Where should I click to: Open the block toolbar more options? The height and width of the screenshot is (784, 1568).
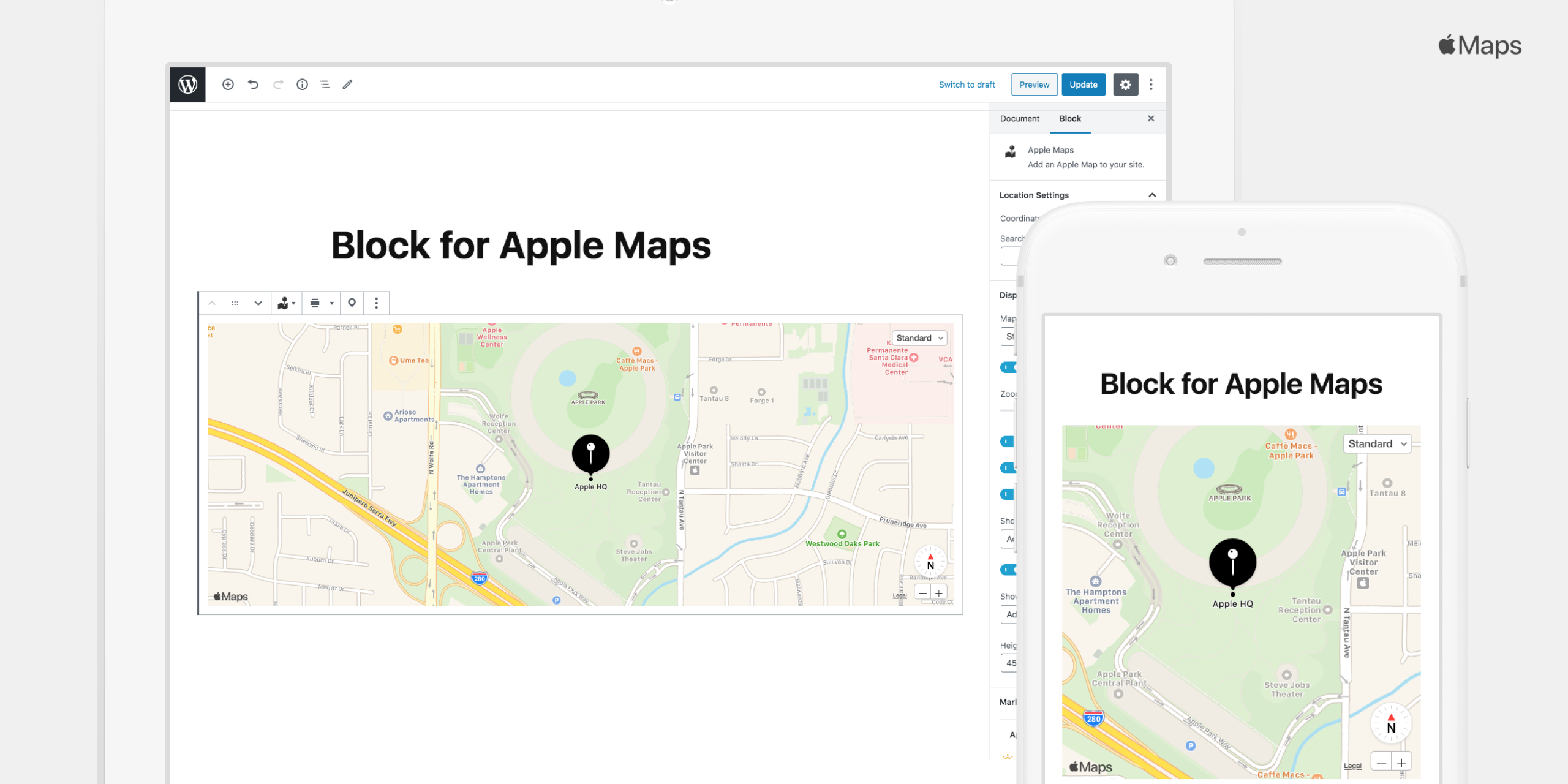coord(376,303)
